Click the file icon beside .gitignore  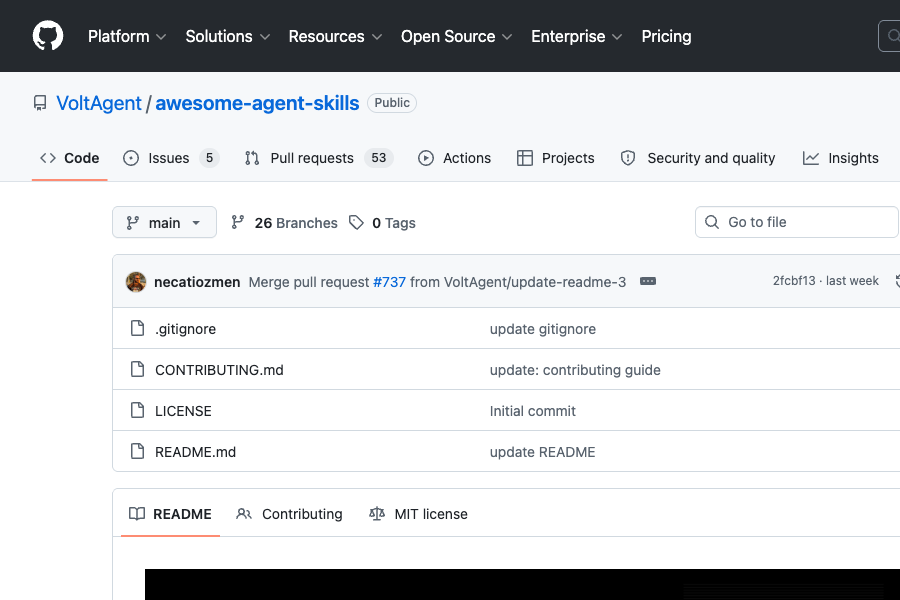coord(137,328)
